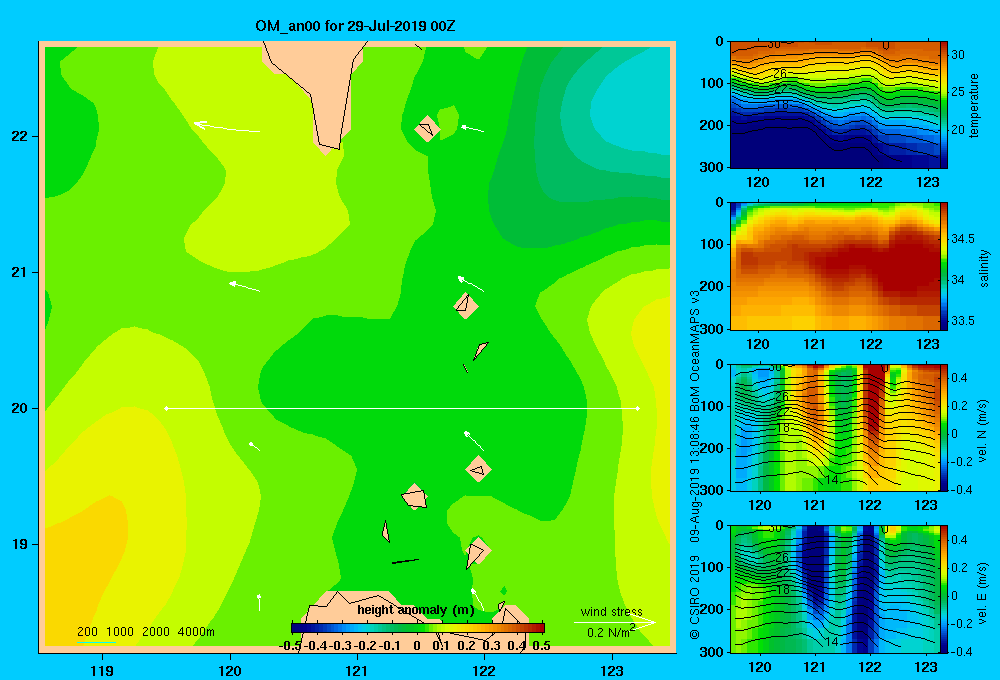
Task: Select the '200 1000 2000 4000m' depth legend
Action: coord(145,632)
